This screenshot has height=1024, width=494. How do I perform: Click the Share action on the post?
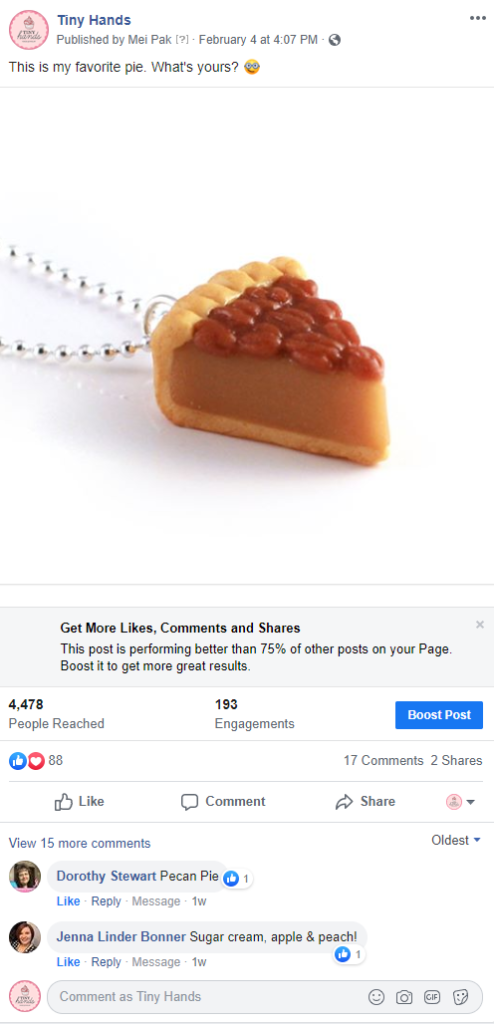[365, 801]
